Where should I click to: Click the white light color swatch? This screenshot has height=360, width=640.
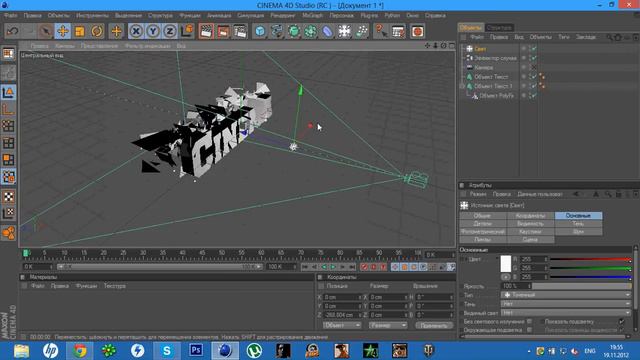click(x=506, y=263)
